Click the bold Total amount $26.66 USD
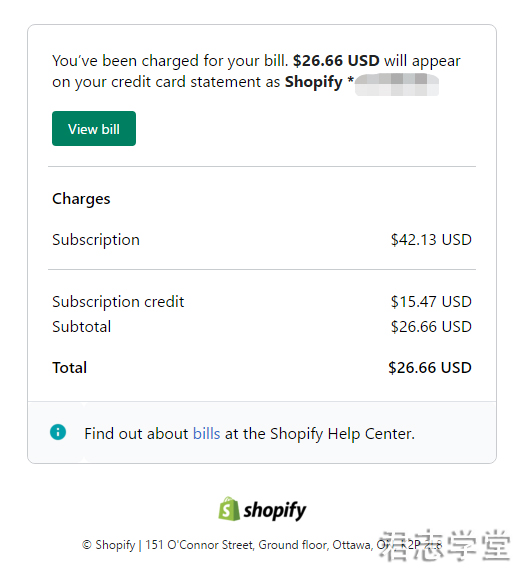The image size is (529, 578). [430, 368]
